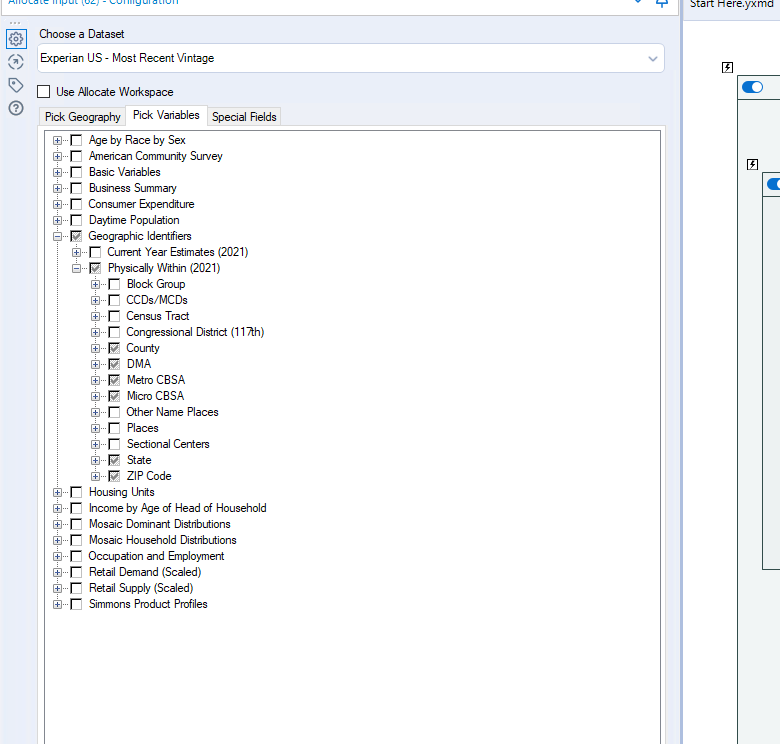Viewport: 780px width, 744px height.
Task: Check the Retail Supply (Scaled) checkbox
Action: [x=76, y=588]
